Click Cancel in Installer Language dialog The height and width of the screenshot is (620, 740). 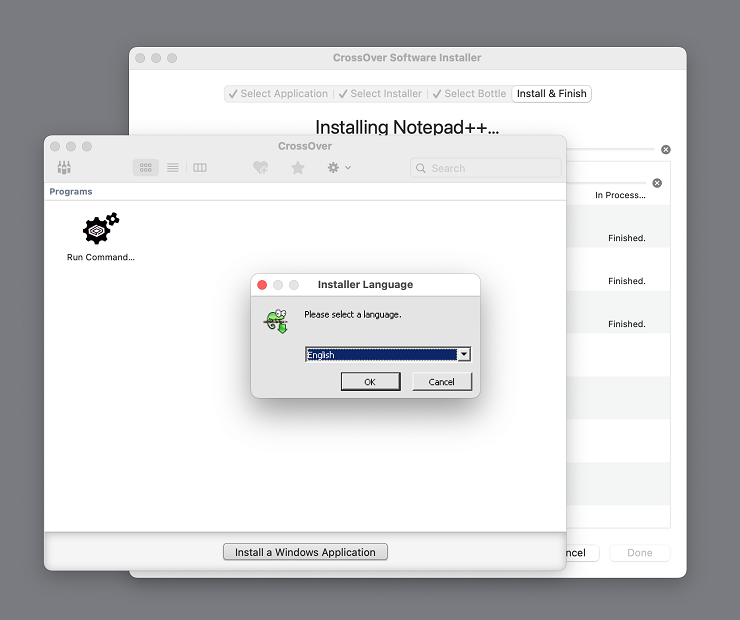pyautogui.click(x=442, y=382)
